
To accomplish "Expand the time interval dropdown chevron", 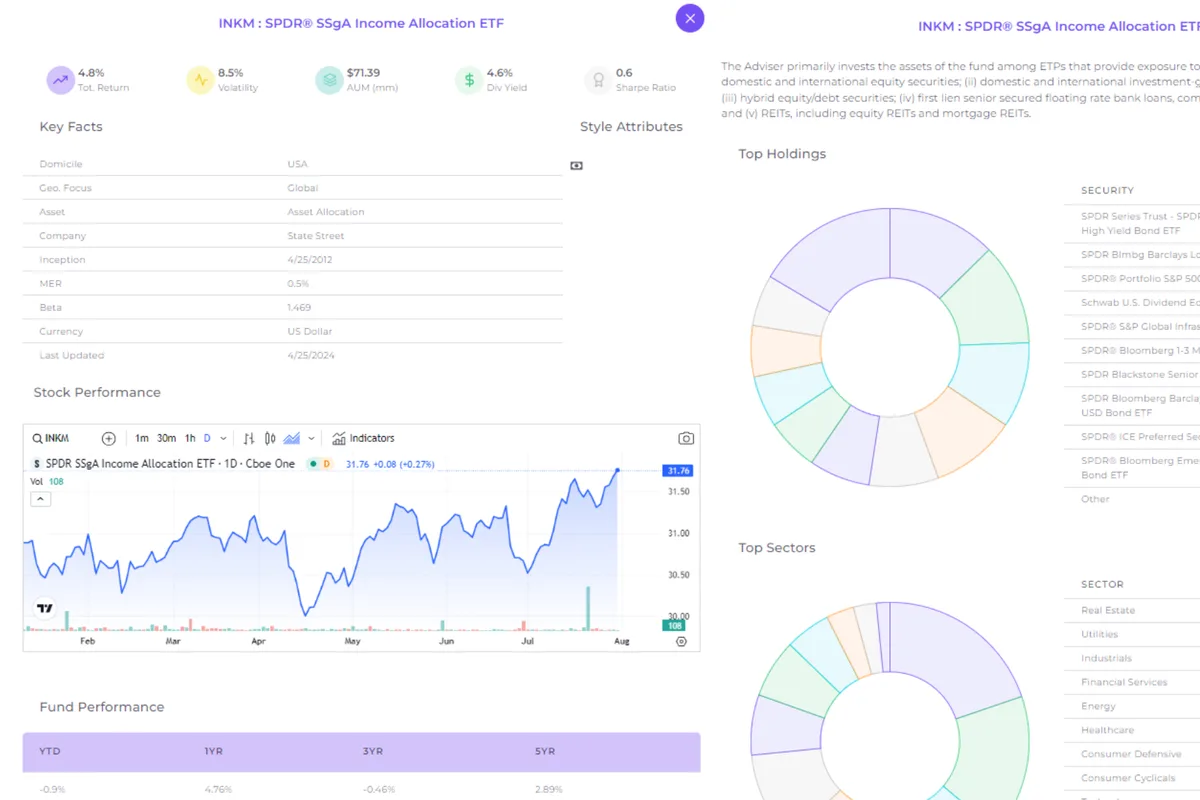I will click(x=223, y=438).
